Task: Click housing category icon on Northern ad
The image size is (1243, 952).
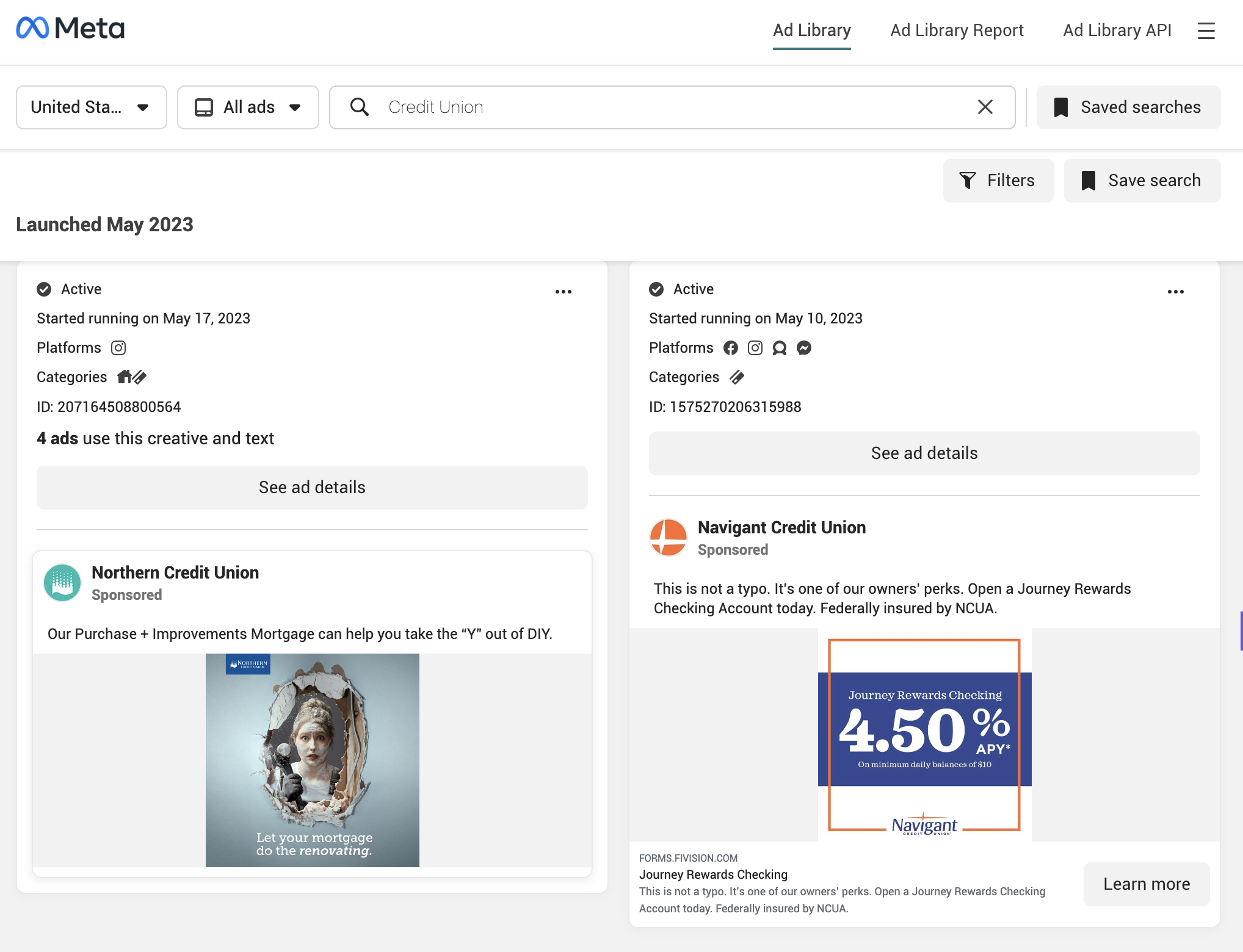Action: click(x=125, y=377)
